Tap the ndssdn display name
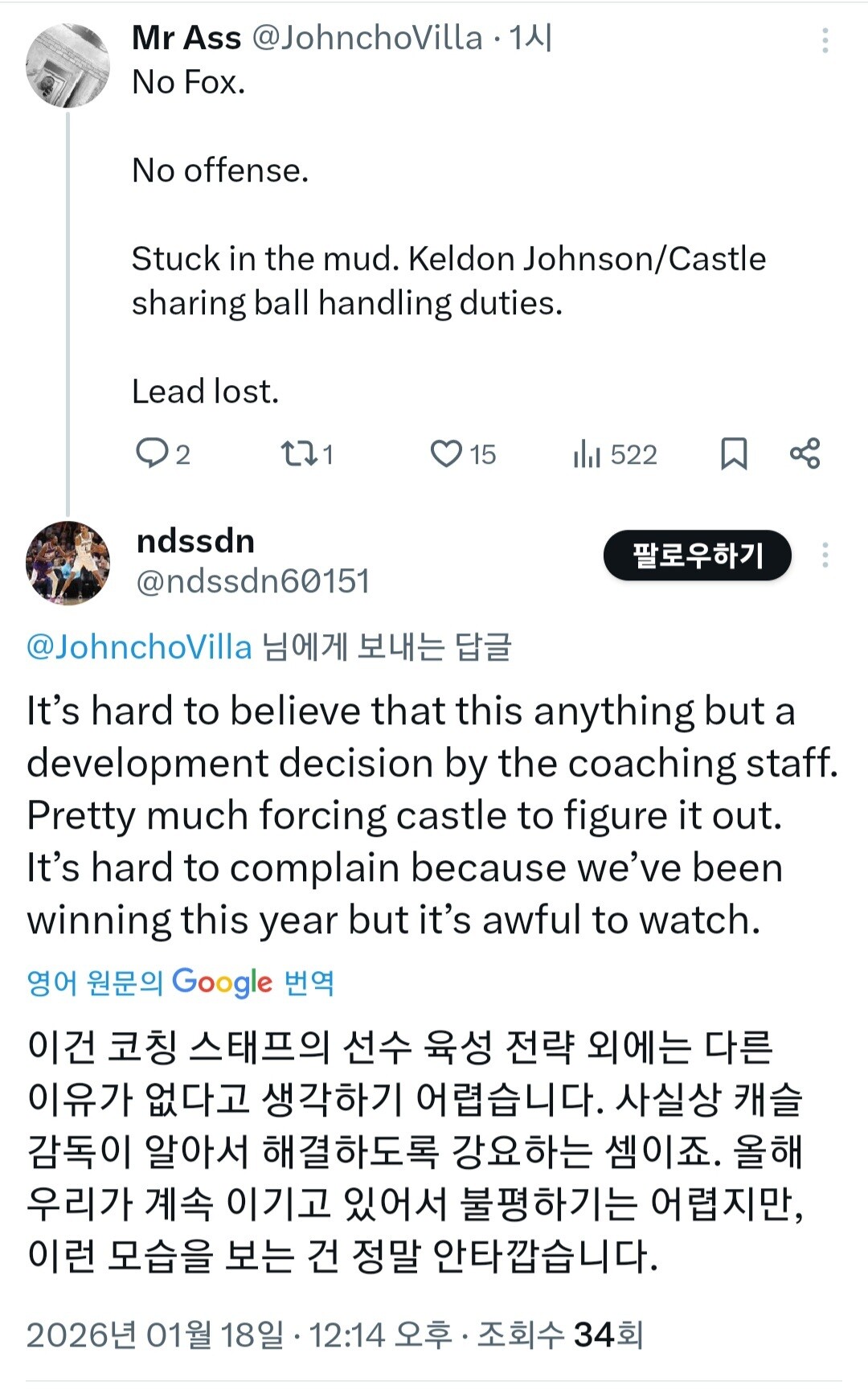This screenshot has width=868, height=1390. click(x=195, y=541)
